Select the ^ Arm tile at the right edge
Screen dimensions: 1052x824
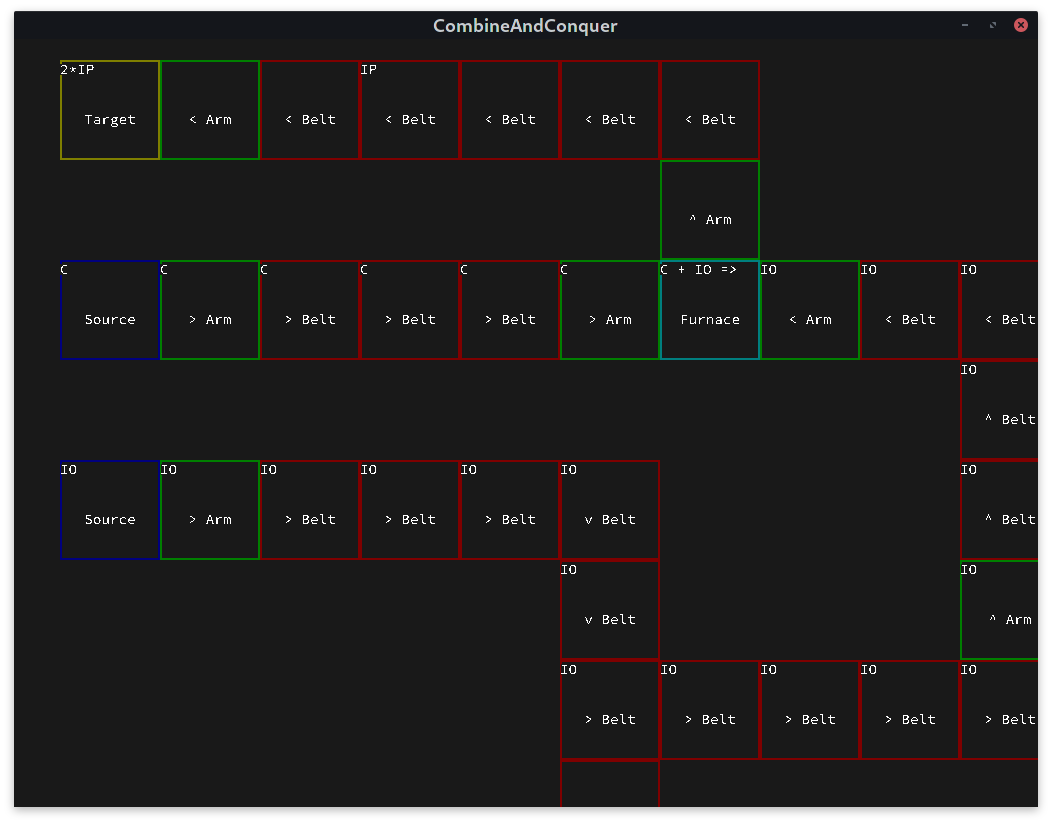click(x=1000, y=610)
